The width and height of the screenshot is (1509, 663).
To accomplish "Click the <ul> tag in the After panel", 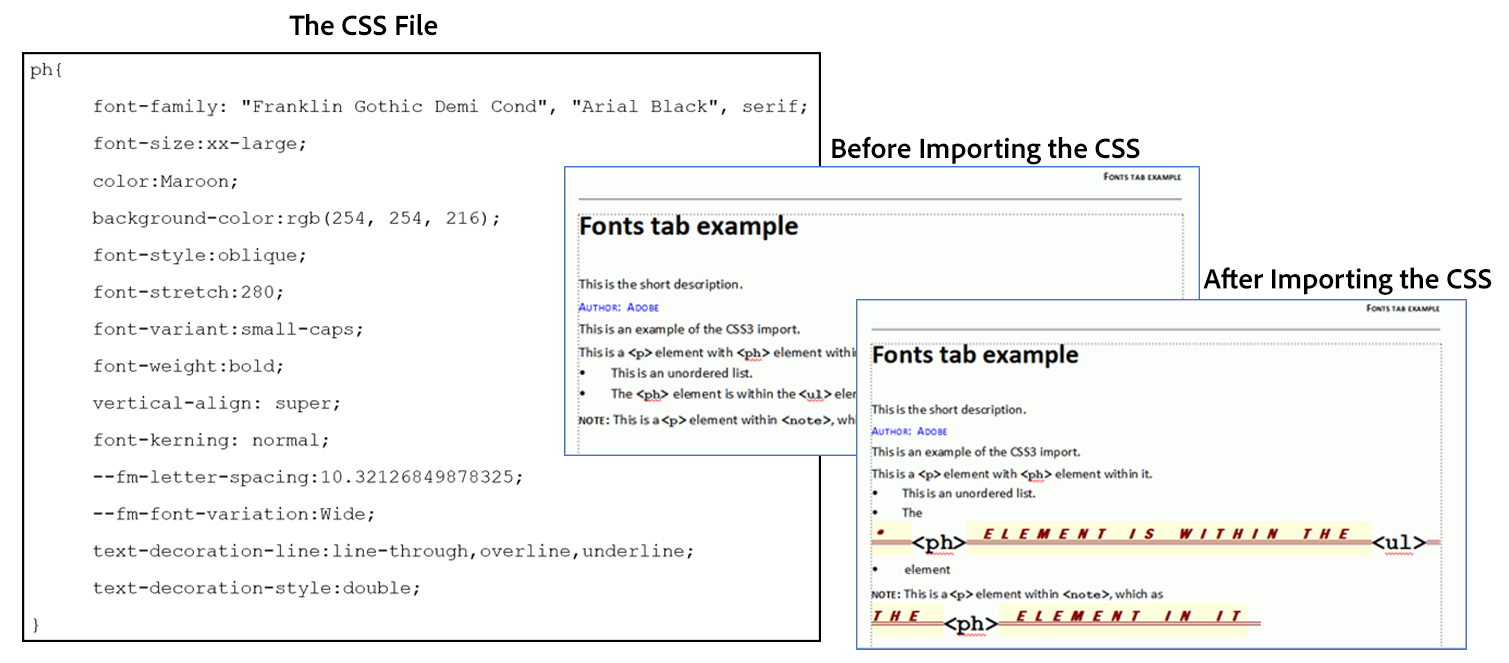I will (1398, 543).
